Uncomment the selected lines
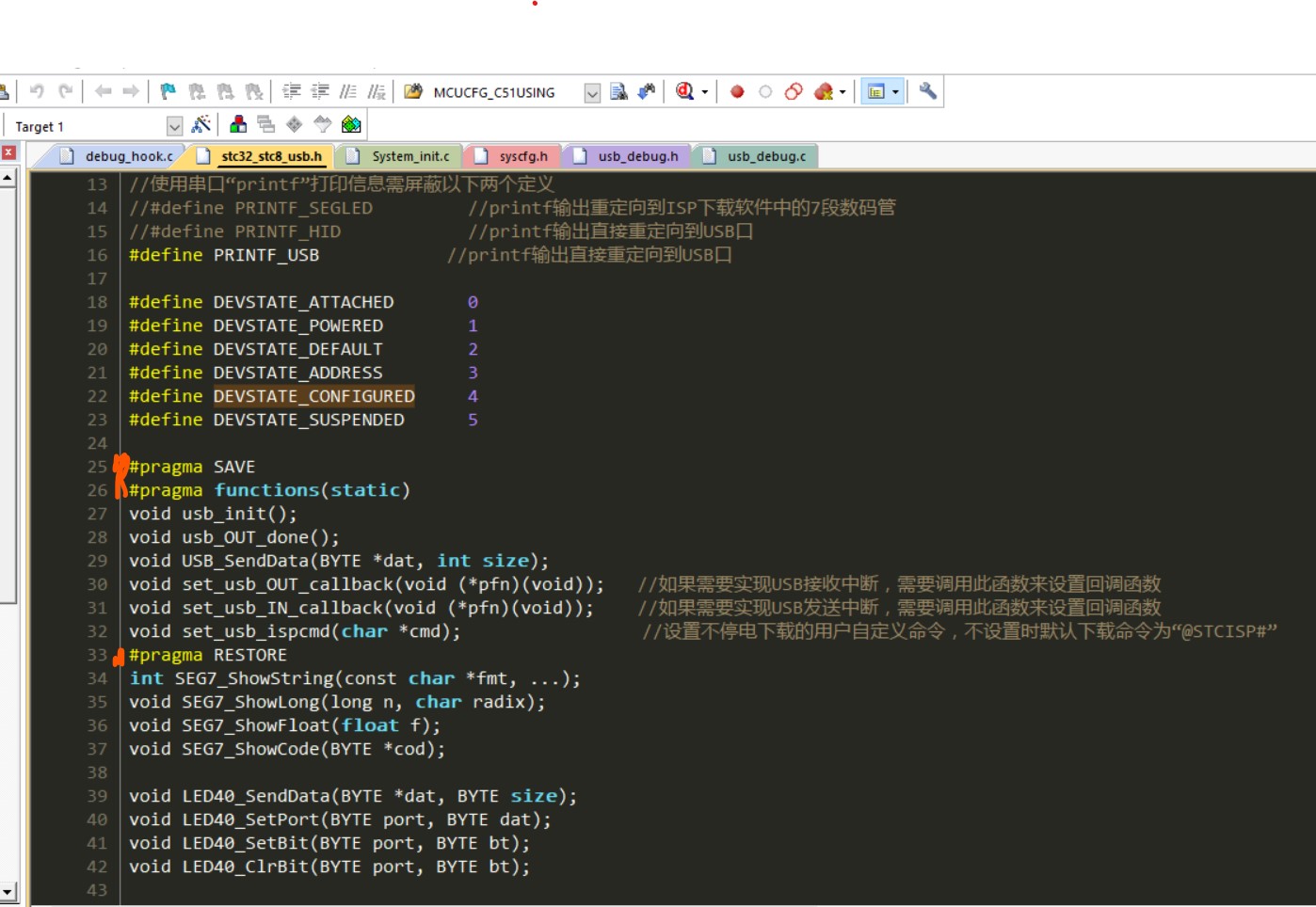 (x=377, y=91)
